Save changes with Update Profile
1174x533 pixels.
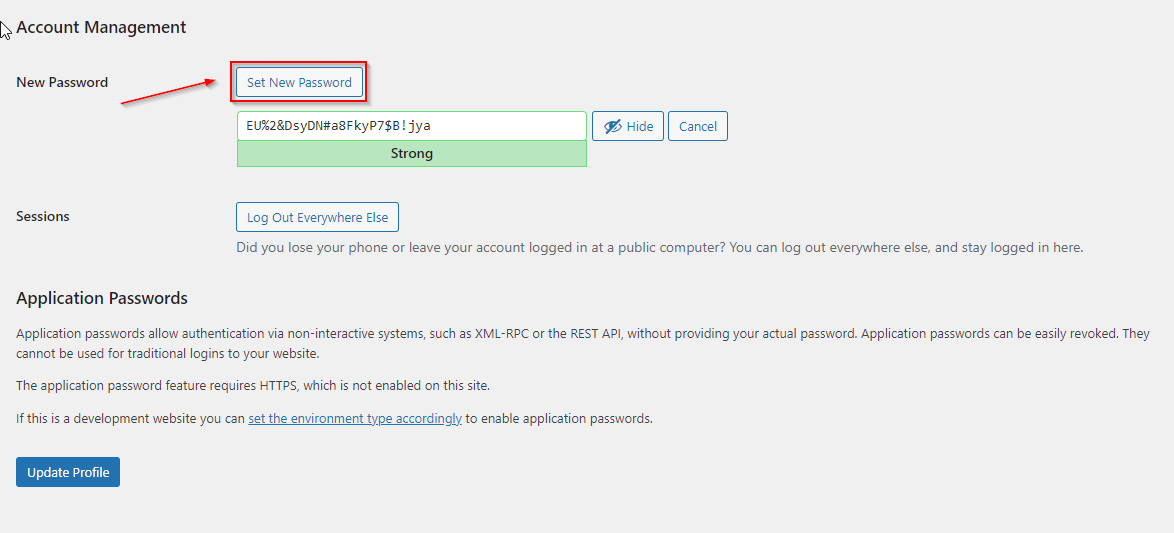[x=68, y=472]
